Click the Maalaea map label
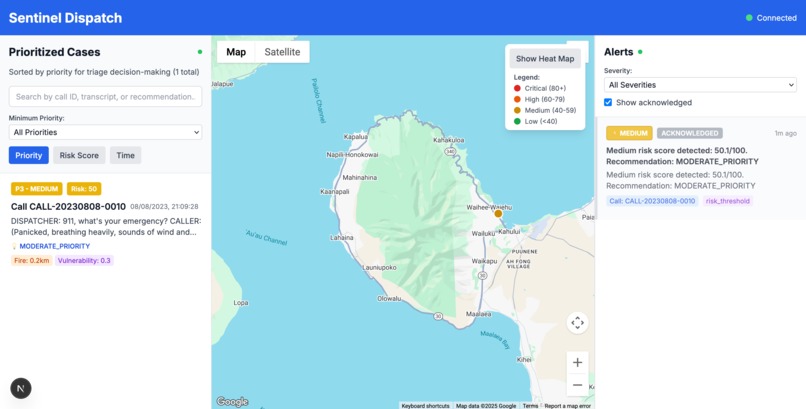806x409 pixels. point(479,314)
